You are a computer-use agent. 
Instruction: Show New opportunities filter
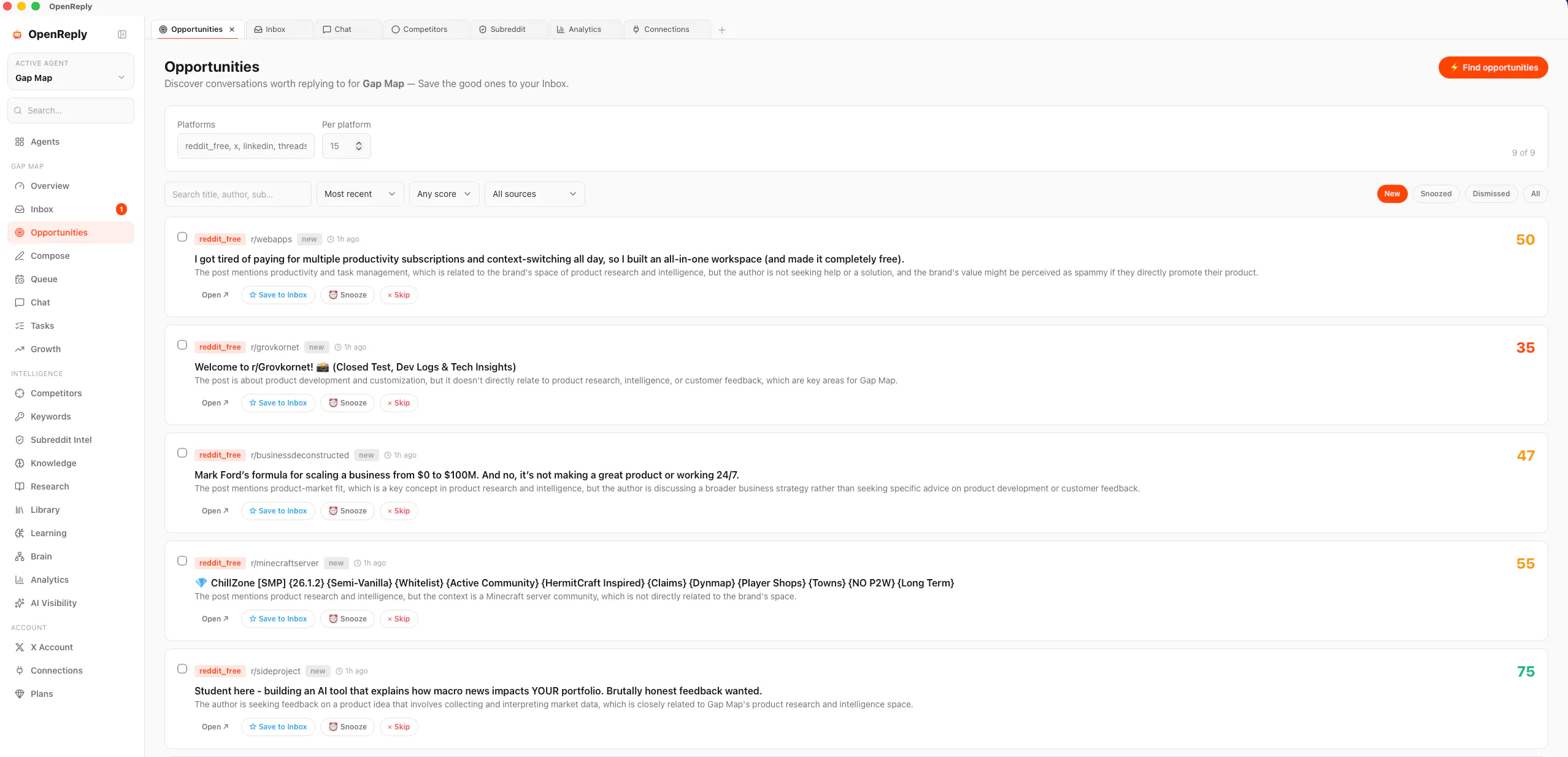click(1392, 194)
